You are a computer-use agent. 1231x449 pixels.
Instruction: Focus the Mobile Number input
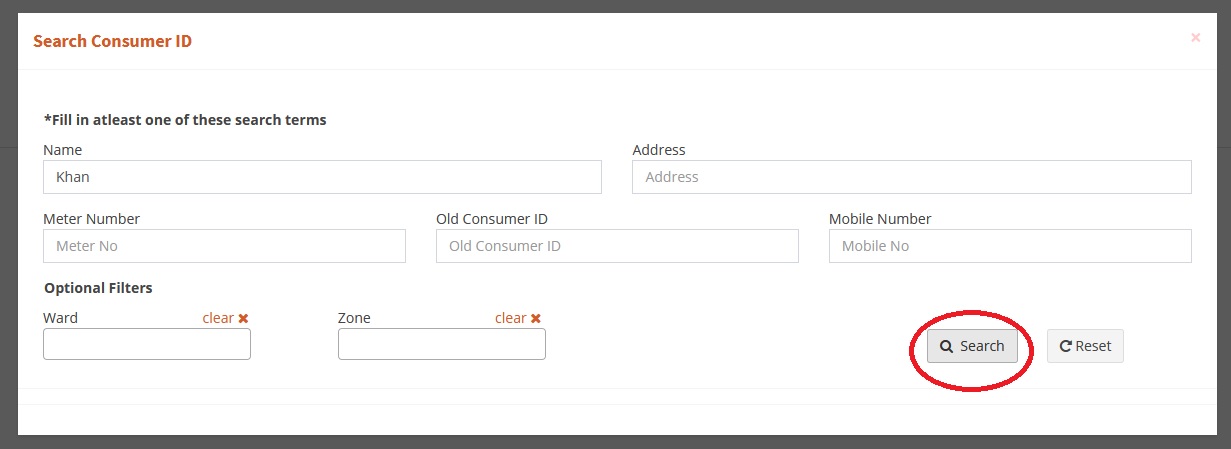click(x=1010, y=246)
